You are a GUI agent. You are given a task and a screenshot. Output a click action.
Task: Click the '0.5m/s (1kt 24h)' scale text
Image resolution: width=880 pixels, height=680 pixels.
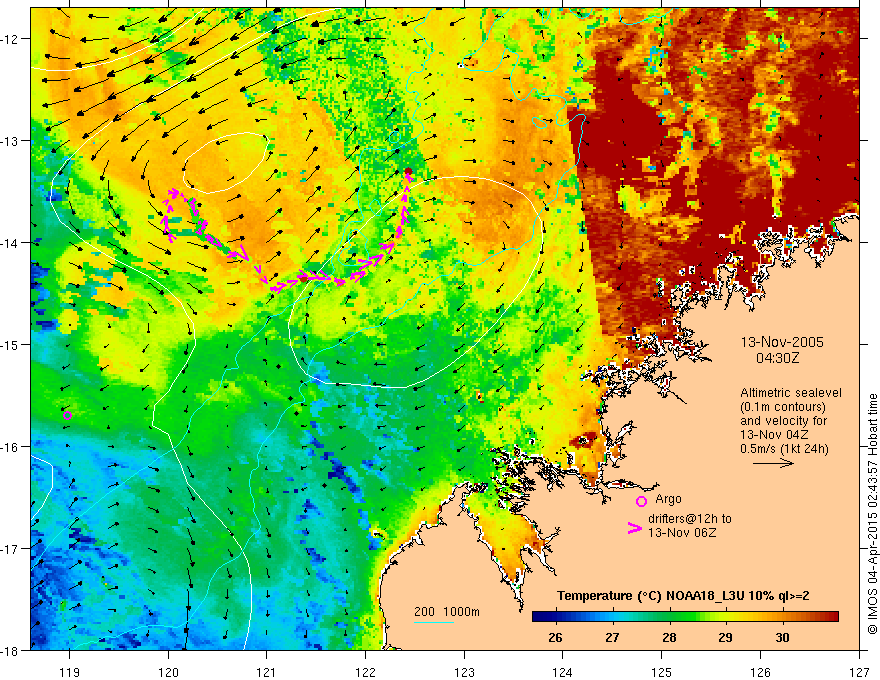[x=784, y=449]
